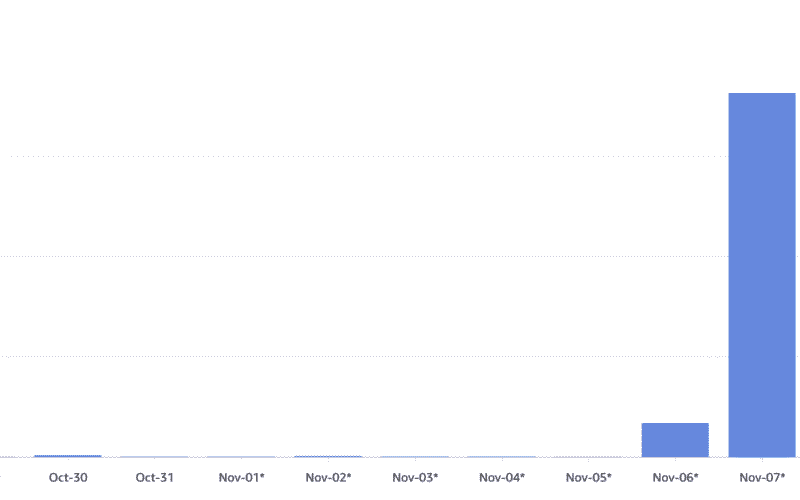Select the Nov-06 bar in chart
Screen dimensions: 800x500
pyautogui.click(x=675, y=440)
